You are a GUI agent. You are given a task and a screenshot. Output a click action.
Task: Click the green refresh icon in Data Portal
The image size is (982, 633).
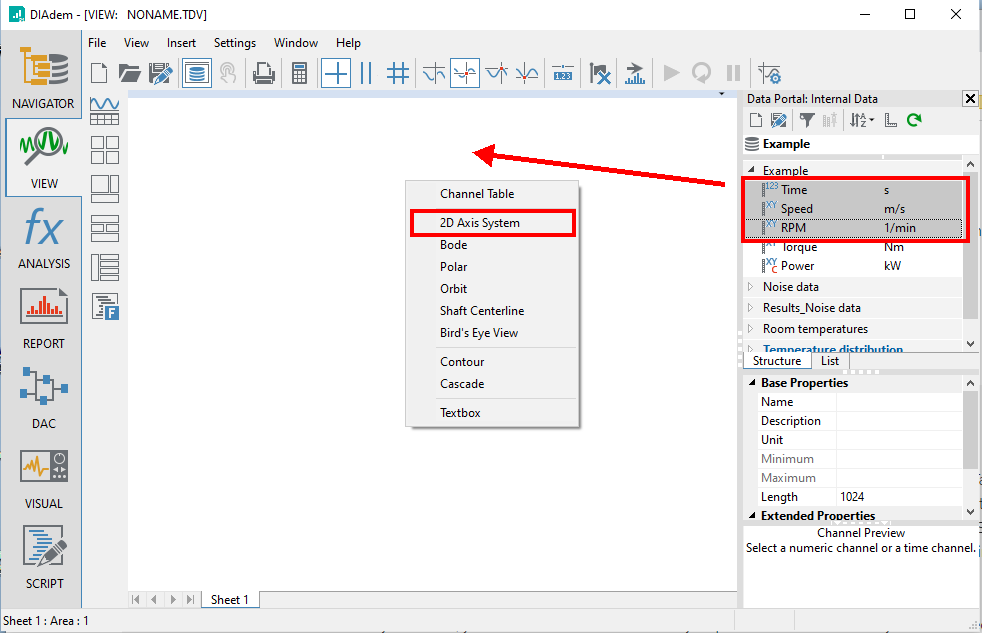coord(913,120)
